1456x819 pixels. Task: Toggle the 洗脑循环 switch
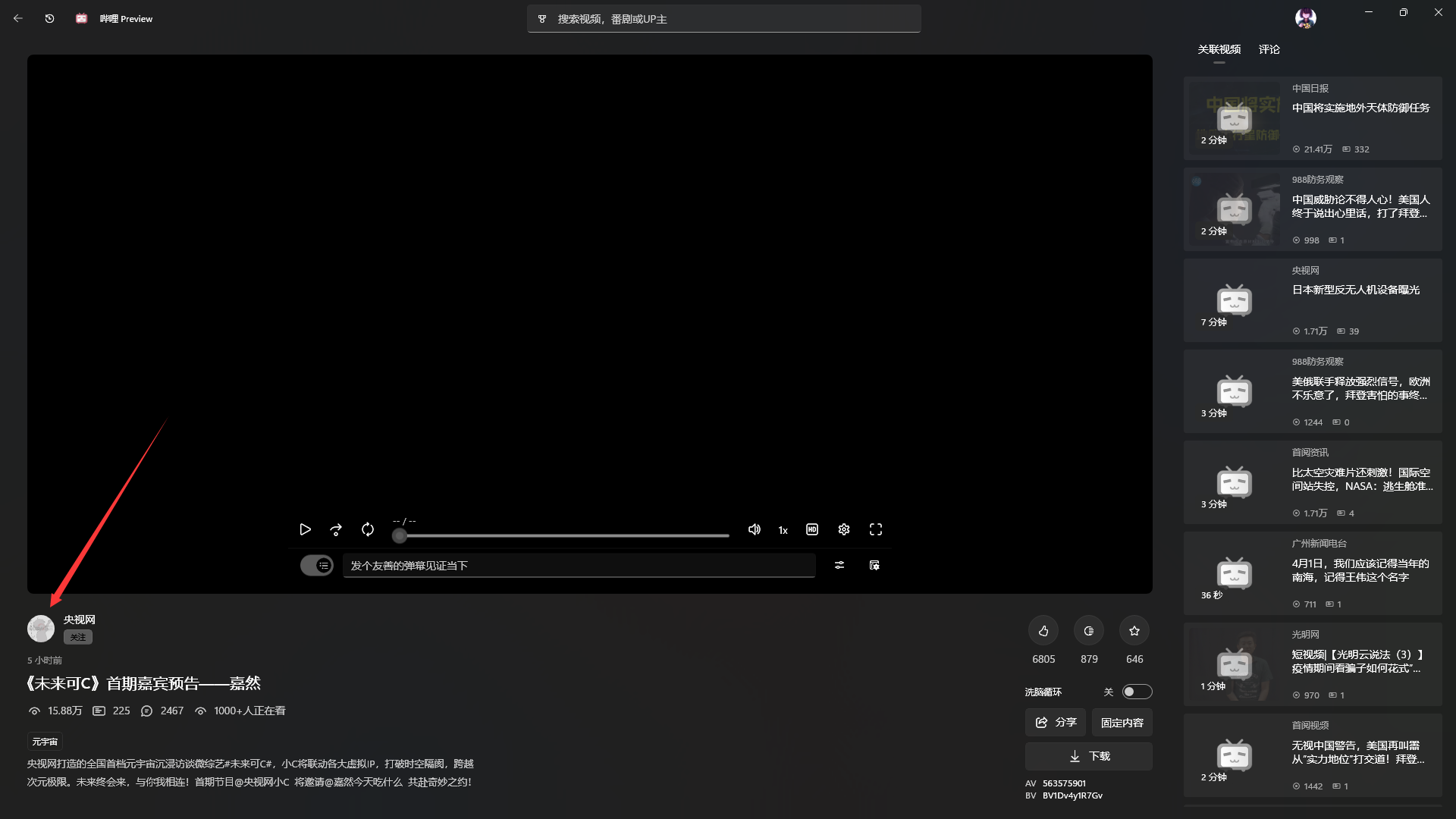(x=1137, y=692)
